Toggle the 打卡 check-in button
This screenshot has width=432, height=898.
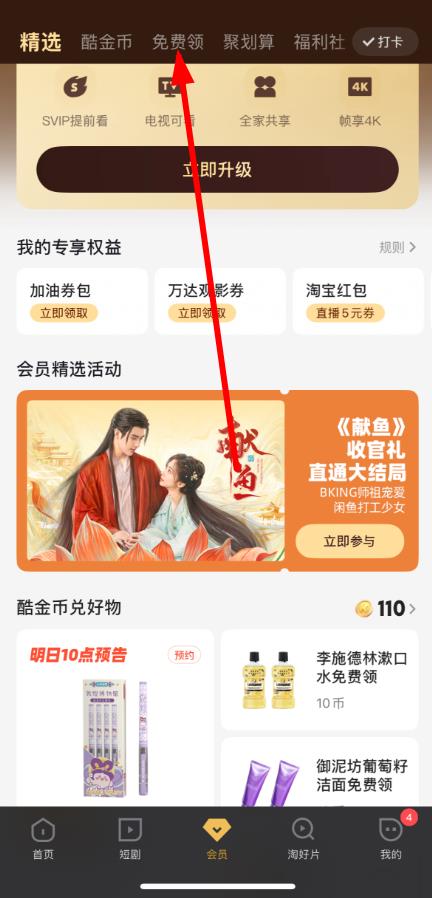[386, 42]
